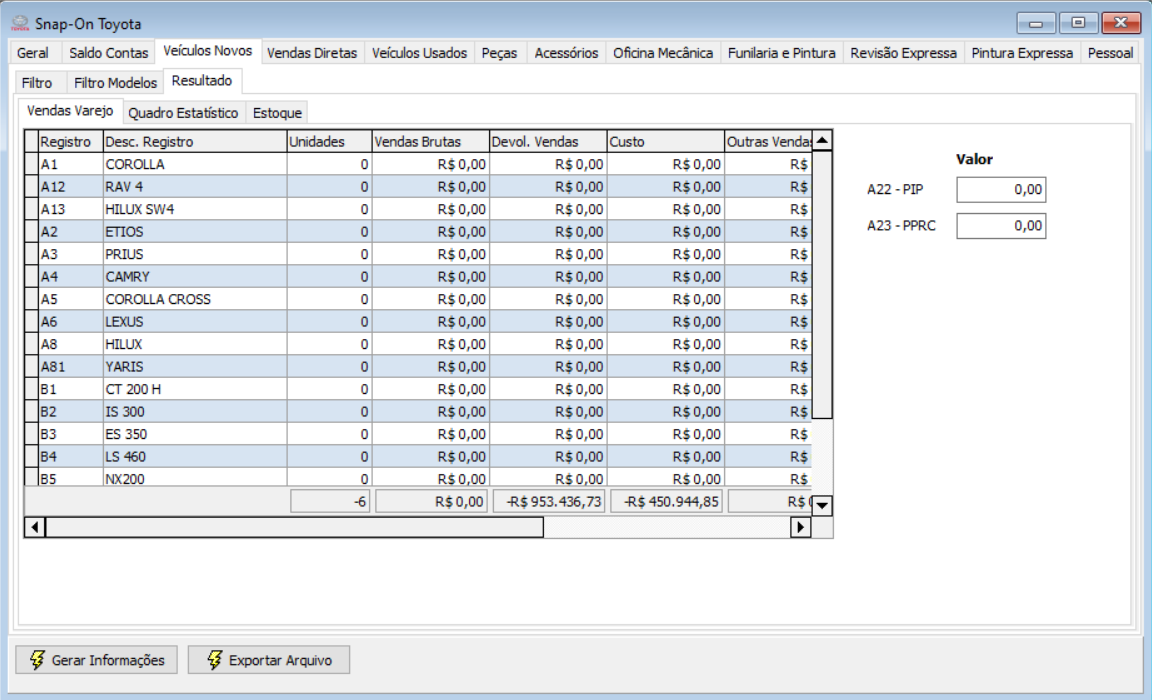This screenshot has width=1152, height=700.
Task: Click the A81 registro cell
Action: pos(71,367)
